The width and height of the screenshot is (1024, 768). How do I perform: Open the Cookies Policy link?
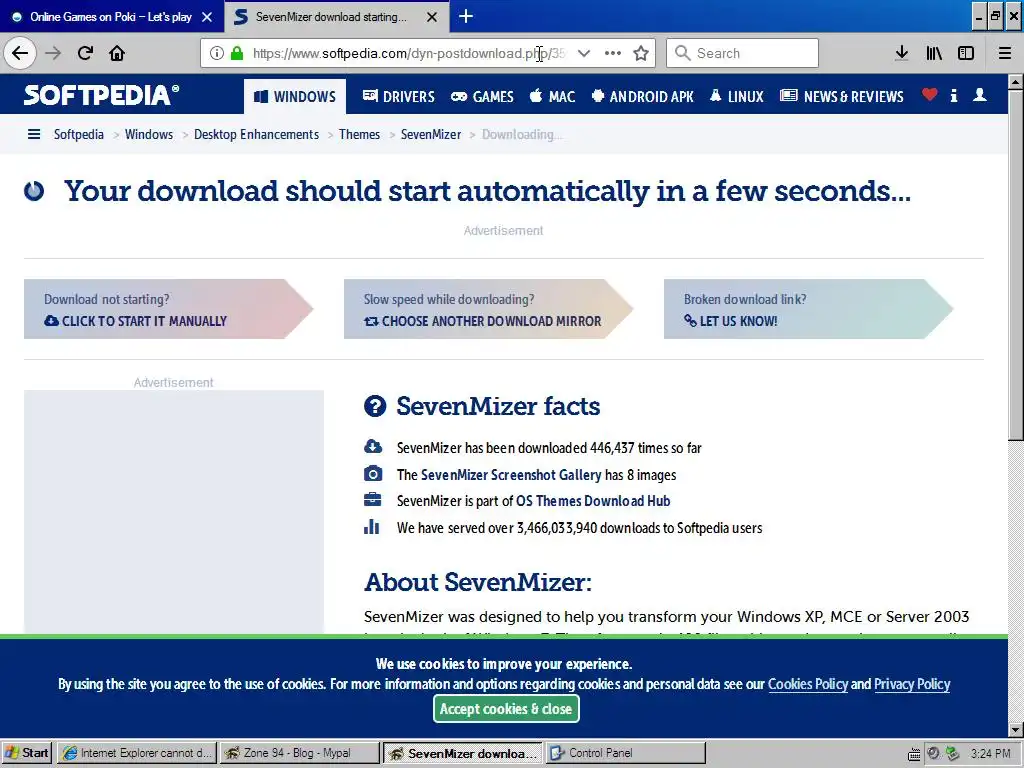(x=807, y=684)
